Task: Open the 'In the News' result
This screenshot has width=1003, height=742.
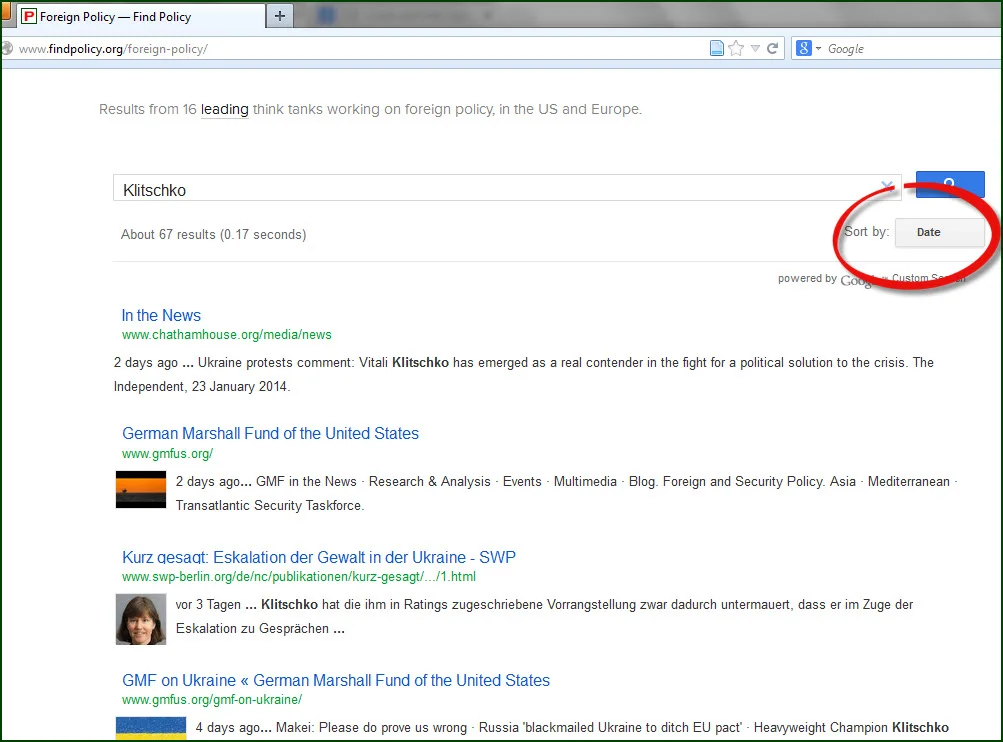Action: point(161,315)
